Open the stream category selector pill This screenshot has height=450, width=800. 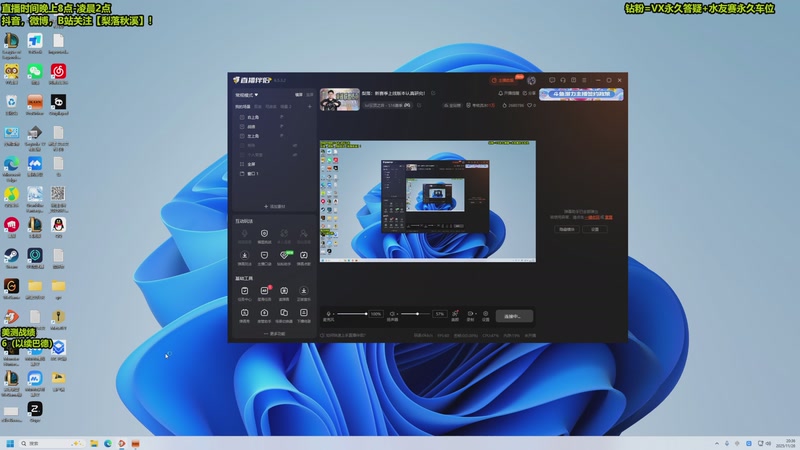click(x=387, y=106)
